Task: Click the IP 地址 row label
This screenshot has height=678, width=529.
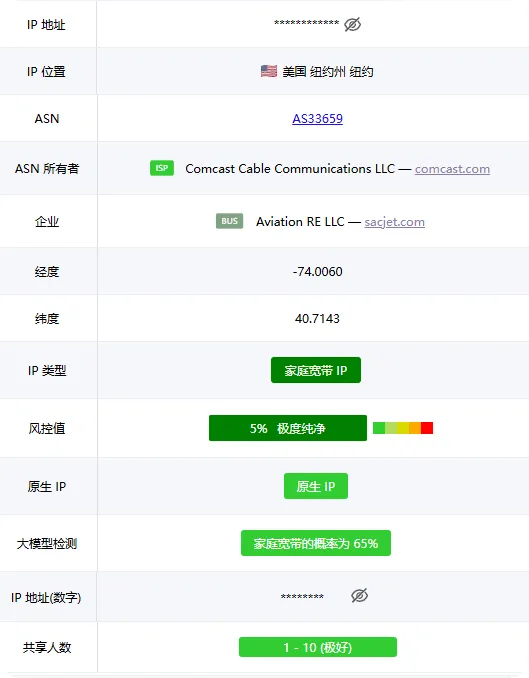Action: [46, 25]
